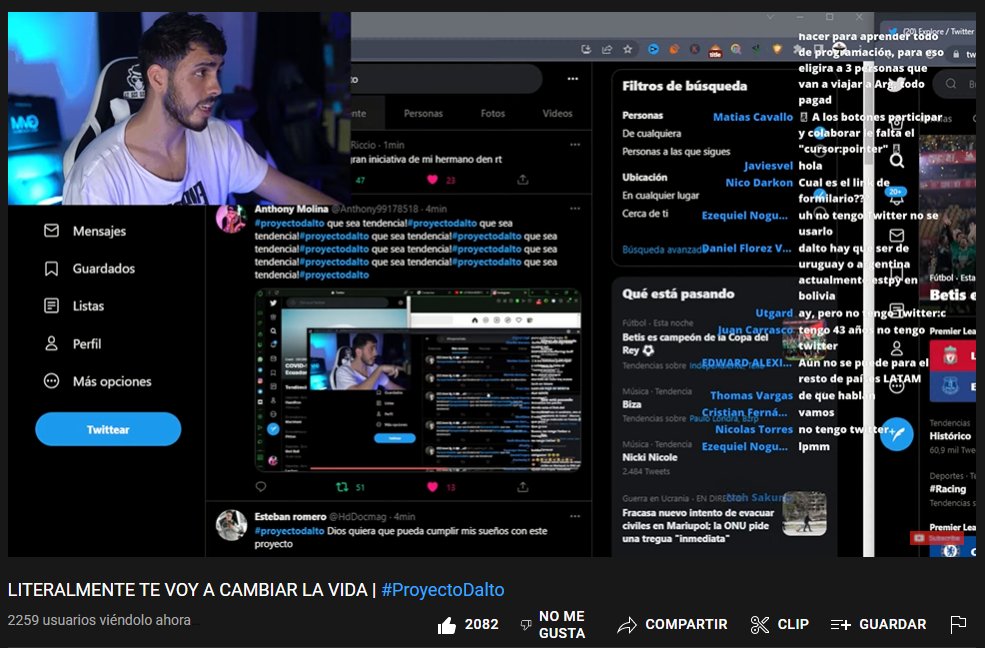Open notifications bell with the 20+ badge

(x=896, y=196)
